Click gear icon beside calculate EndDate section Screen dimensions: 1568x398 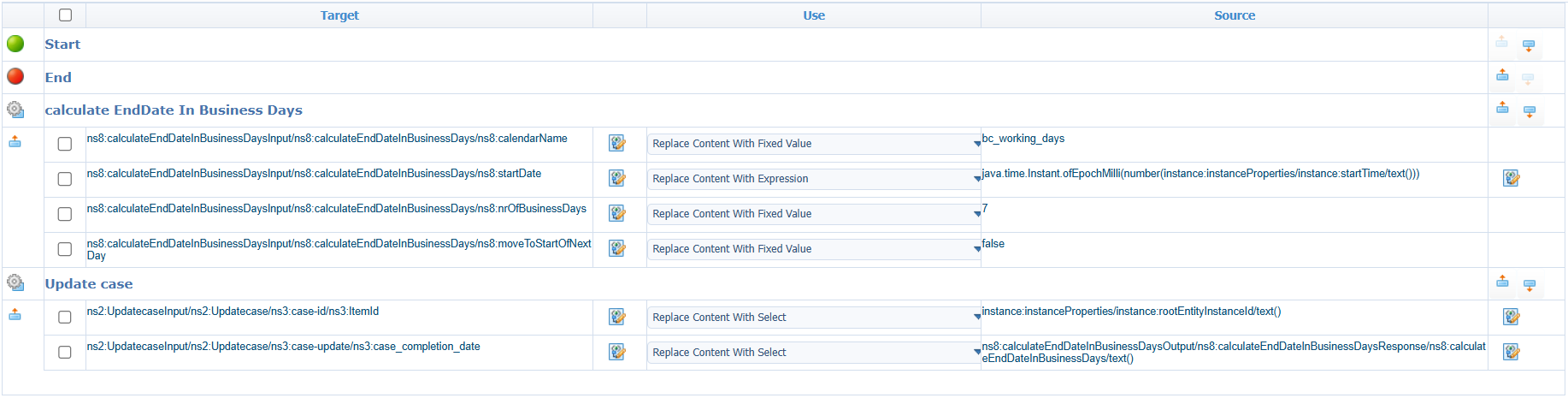(15, 110)
